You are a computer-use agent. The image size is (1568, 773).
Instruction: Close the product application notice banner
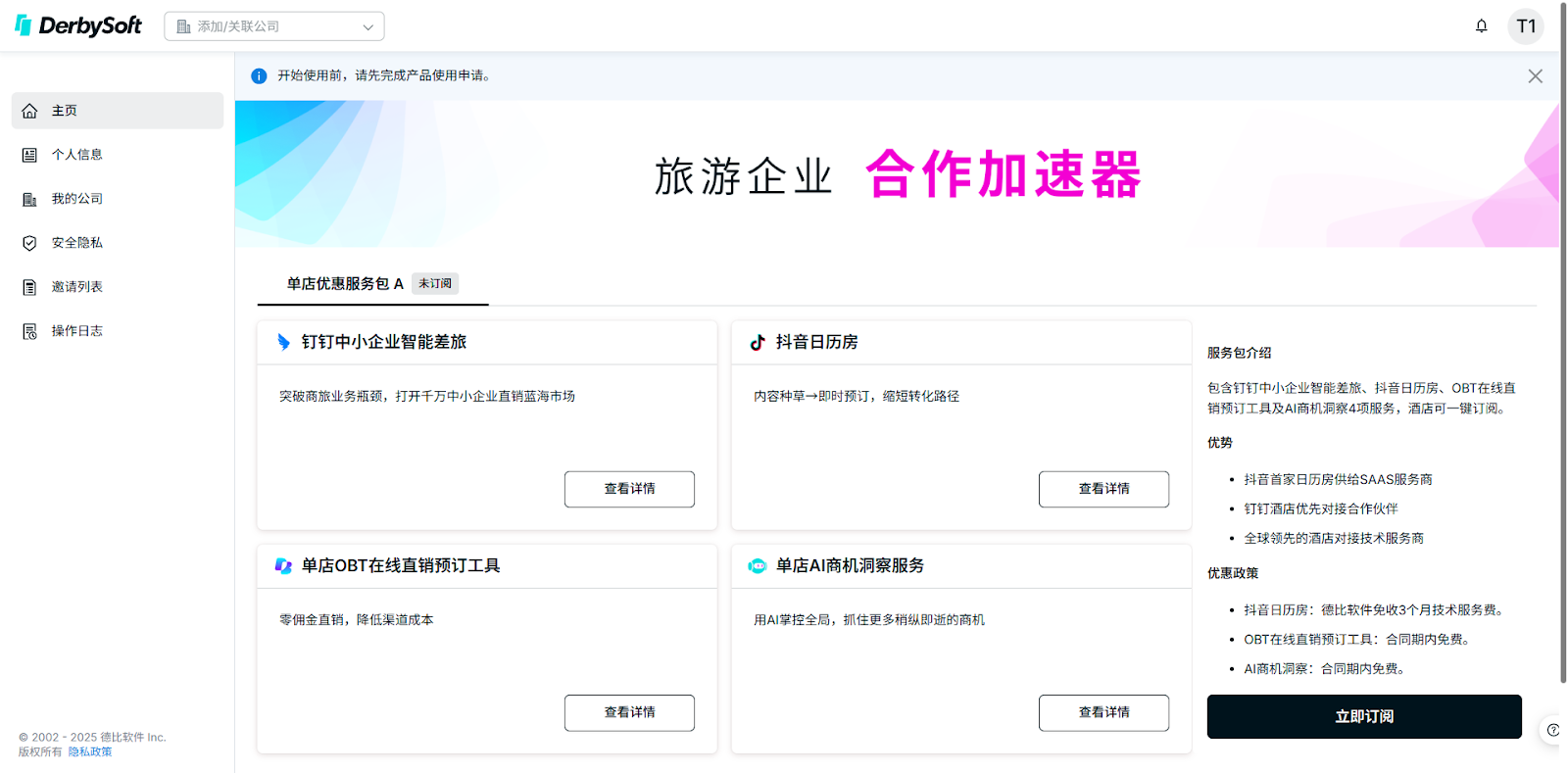pyautogui.click(x=1535, y=76)
